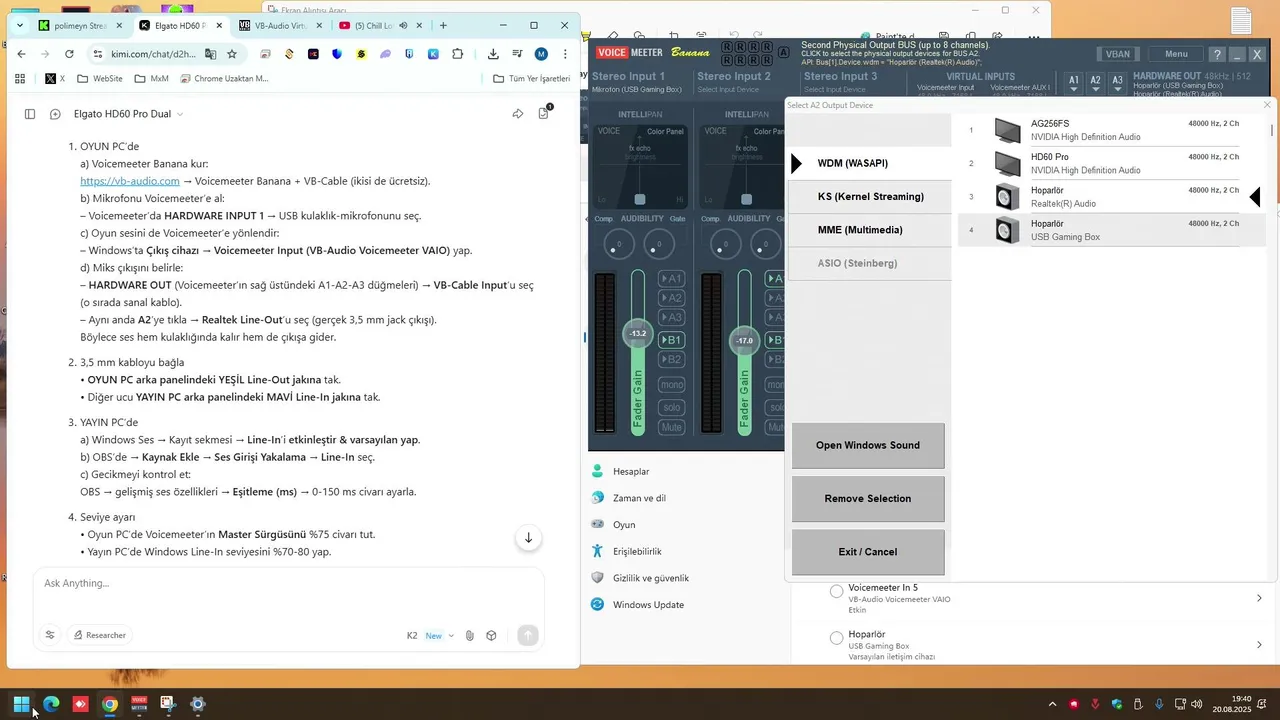Select Hoparlör USB Gaming Box radio button
1280x720 pixels.
pyautogui.click(x=837, y=638)
